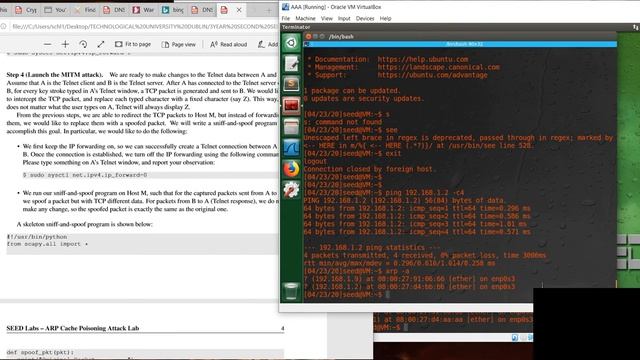Open VirtualBox Machine menu
Viewport: 640px width, 360px height.
305,18
